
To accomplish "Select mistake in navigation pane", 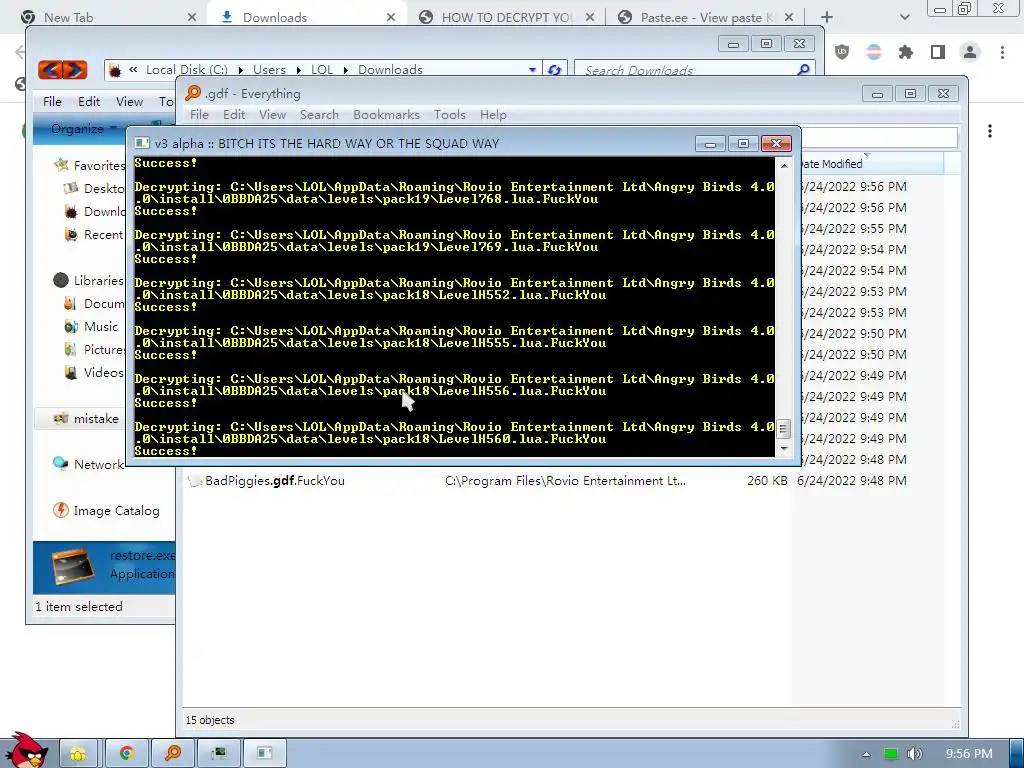I will pos(86,419).
